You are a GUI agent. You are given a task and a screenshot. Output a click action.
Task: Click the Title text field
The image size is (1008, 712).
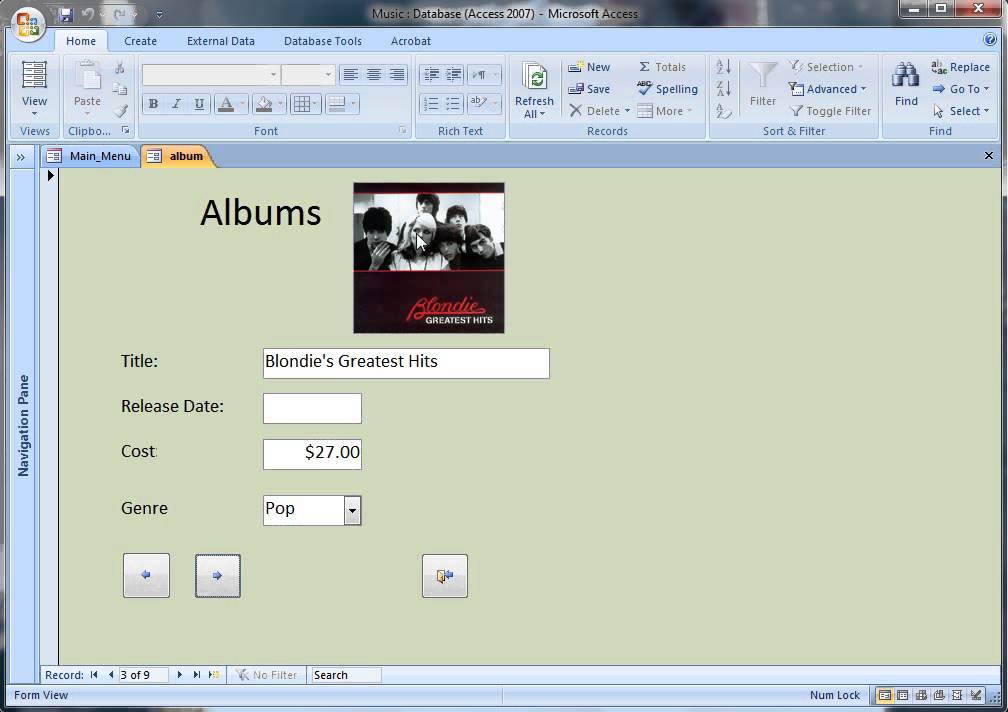[406, 363]
